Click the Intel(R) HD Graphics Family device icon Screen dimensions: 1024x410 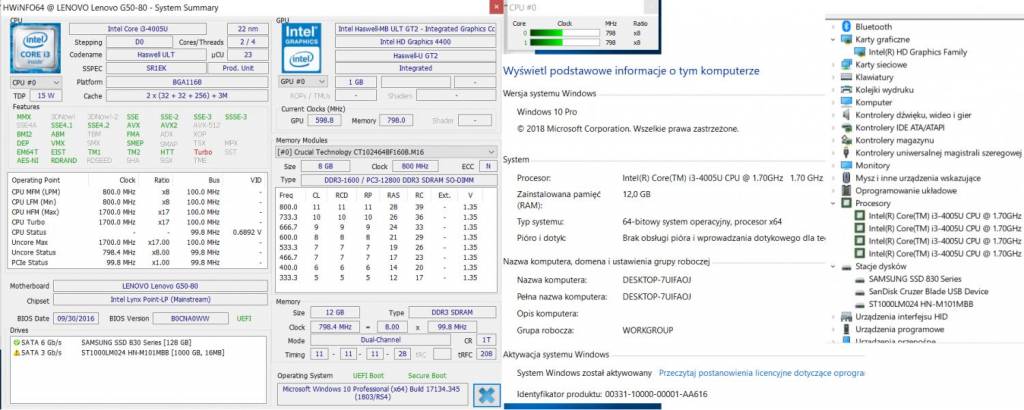pos(859,52)
